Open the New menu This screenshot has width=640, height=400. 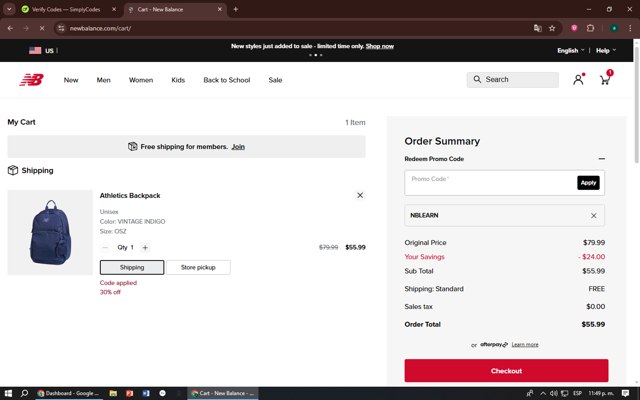(71, 80)
